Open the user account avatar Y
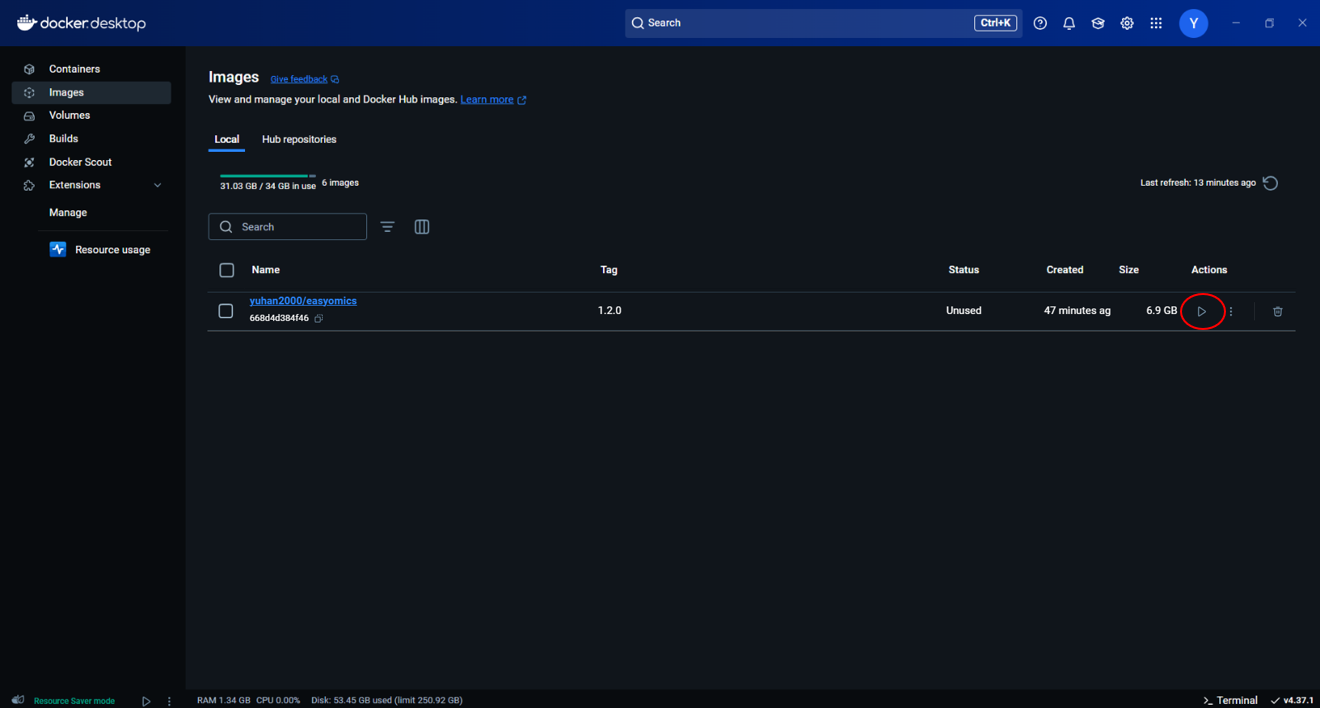The width and height of the screenshot is (1320, 708). pyautogui.click(x=1193, y=23)
